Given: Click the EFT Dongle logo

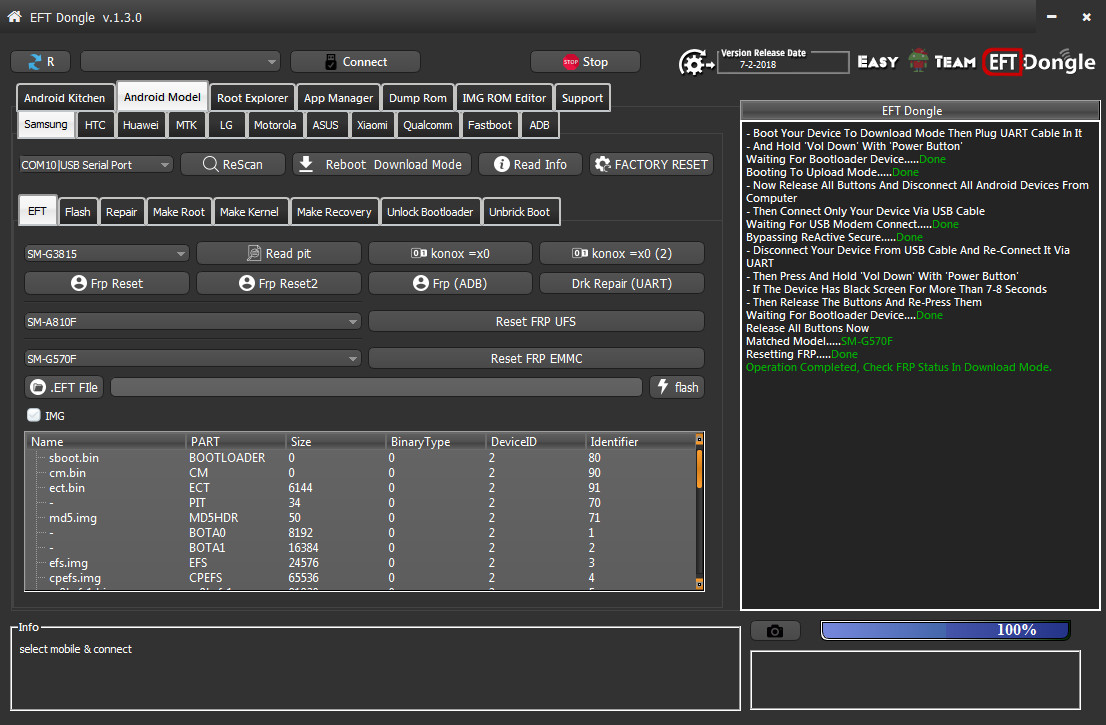Looking at the screenshot, I should tap(1040, 62).
